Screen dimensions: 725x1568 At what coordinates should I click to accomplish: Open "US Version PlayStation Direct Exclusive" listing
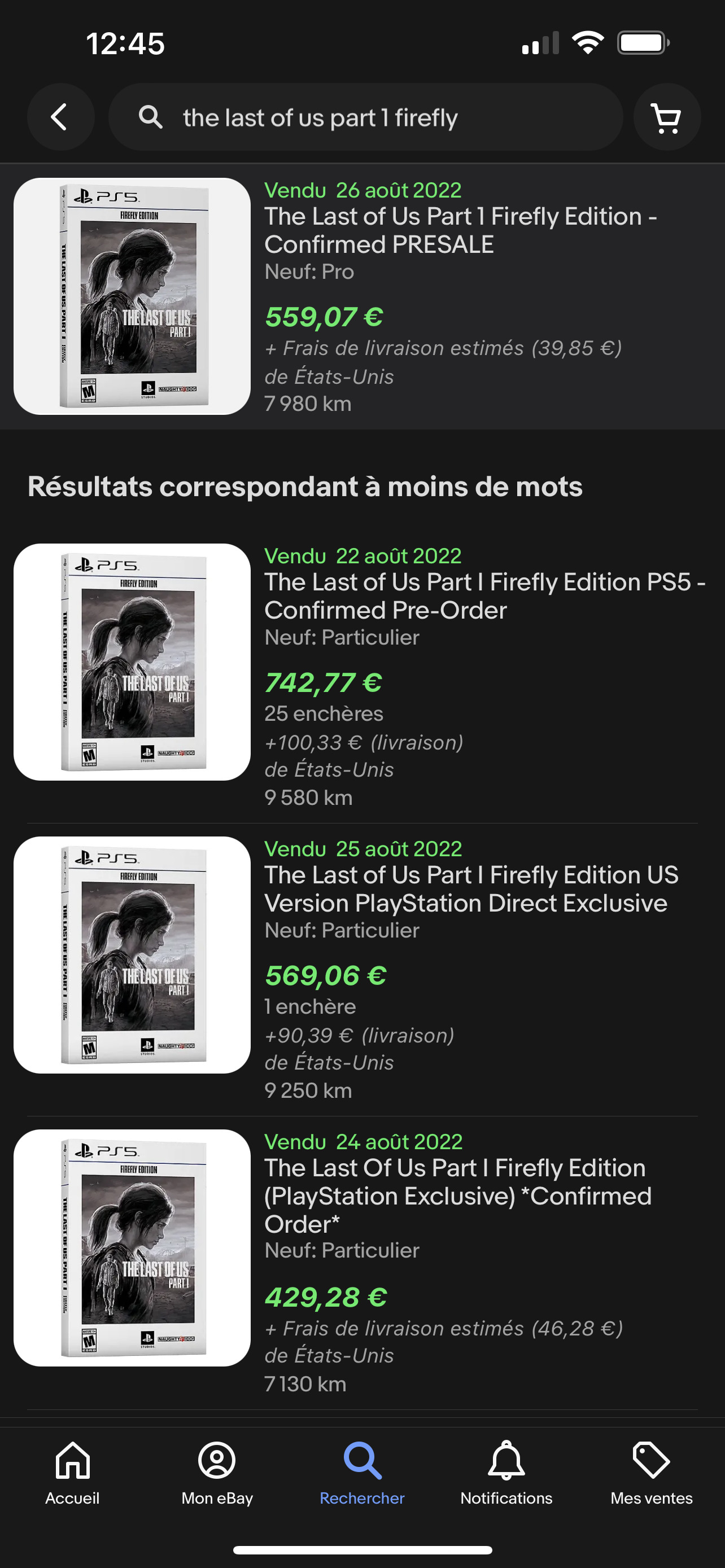point(471,888)
